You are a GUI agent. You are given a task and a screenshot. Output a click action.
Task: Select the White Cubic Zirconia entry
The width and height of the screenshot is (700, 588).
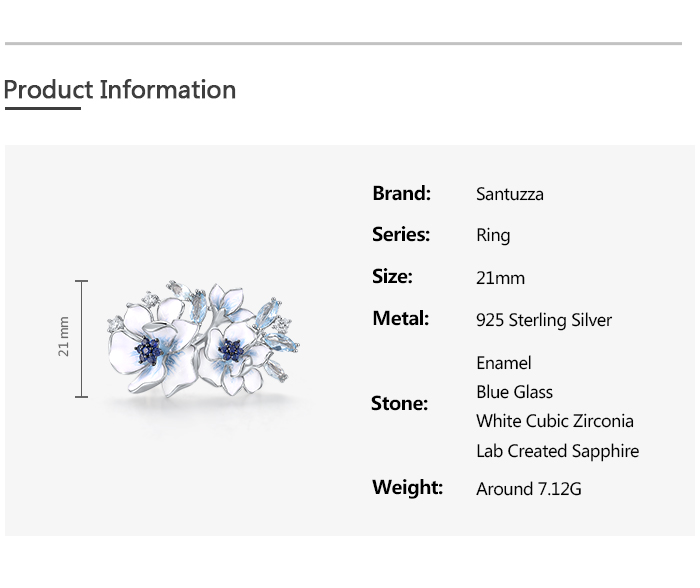pyautogui.click(x=555, y=421)
